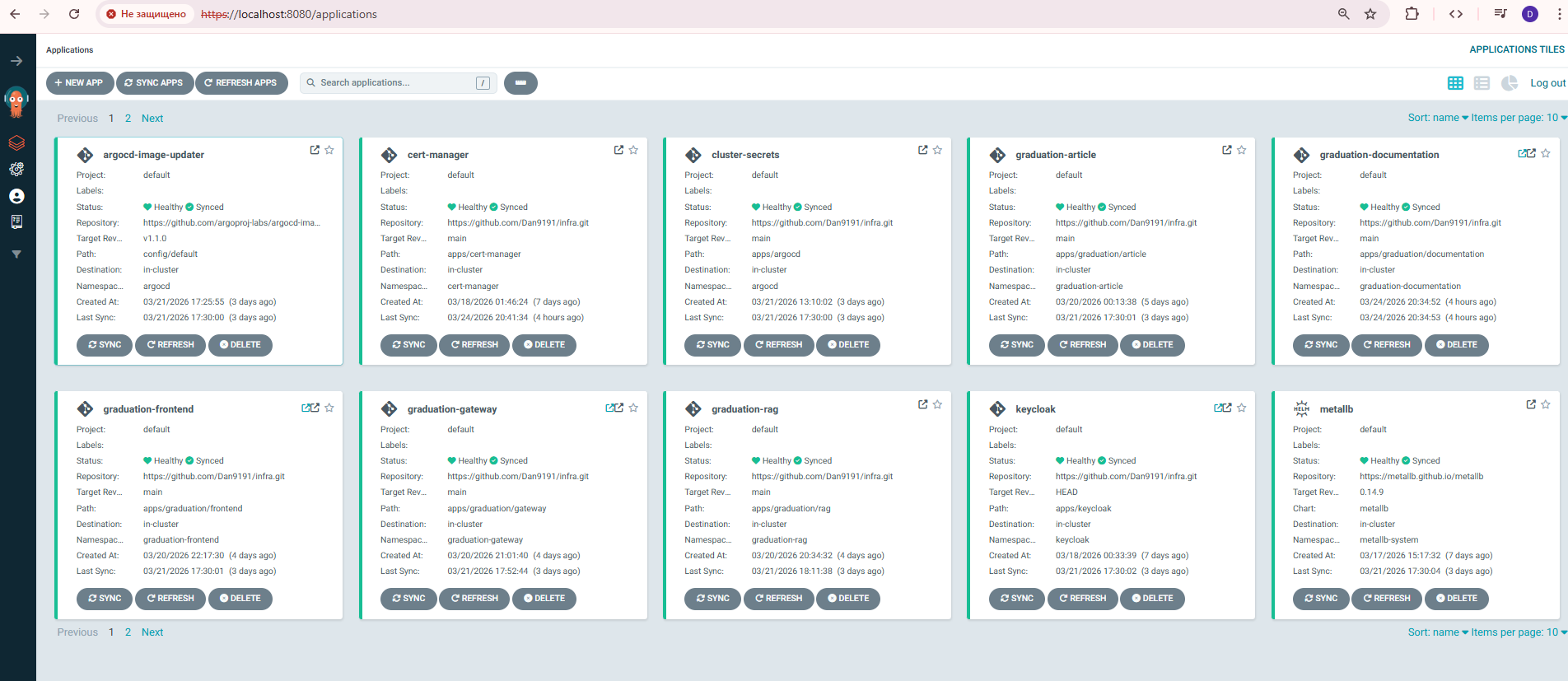Open the browser extensions menu
Screen dimensions: 1568x681
(x=1412, y=14)
